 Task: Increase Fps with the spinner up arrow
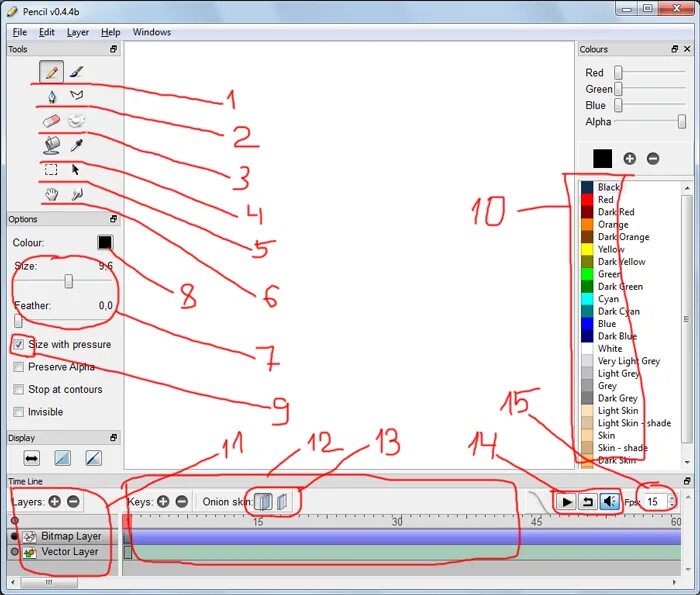pos(672,498)
